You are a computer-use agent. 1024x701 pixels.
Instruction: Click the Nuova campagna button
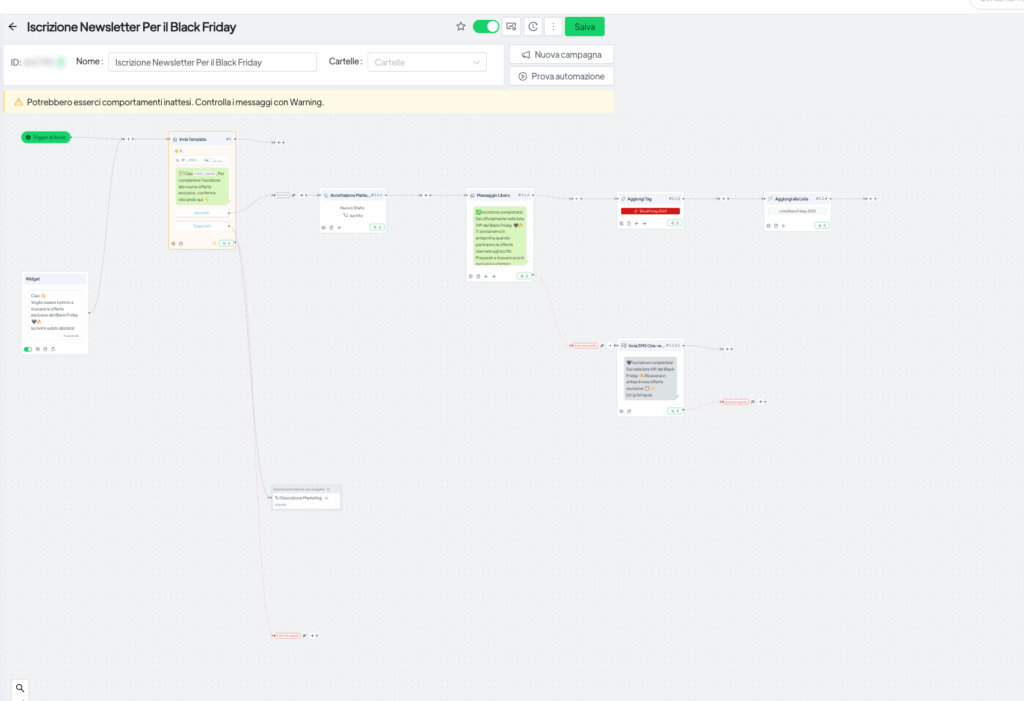[x=561, y=54]
